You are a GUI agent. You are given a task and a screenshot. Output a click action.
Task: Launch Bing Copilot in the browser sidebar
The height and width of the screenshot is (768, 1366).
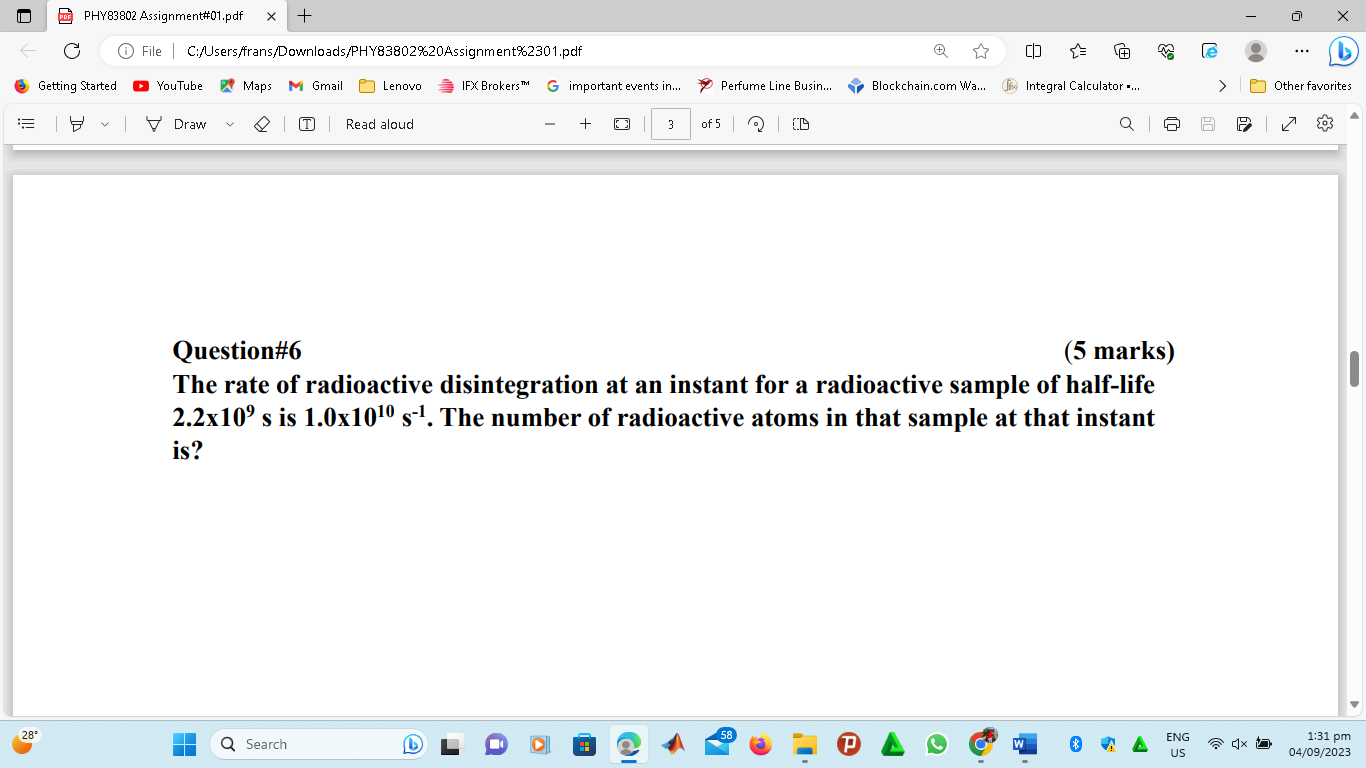[x=1341, y=51]
